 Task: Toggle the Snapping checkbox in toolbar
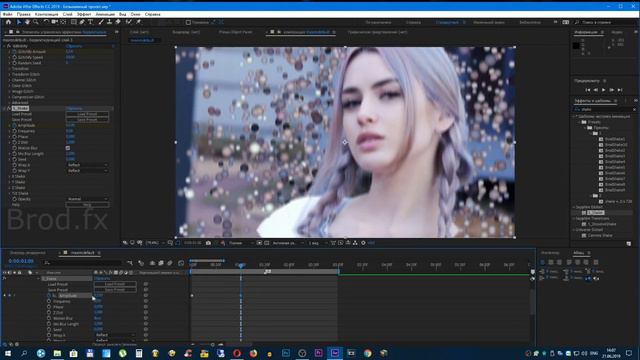pyautogui.click(x=188, y=22)
